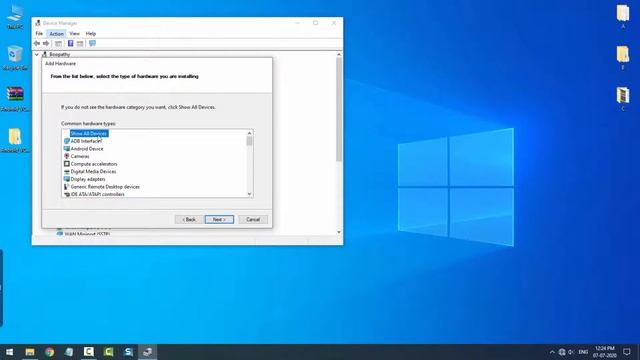
Task: Select the desktop folder between folders A and C
Action: coord(623,58)
